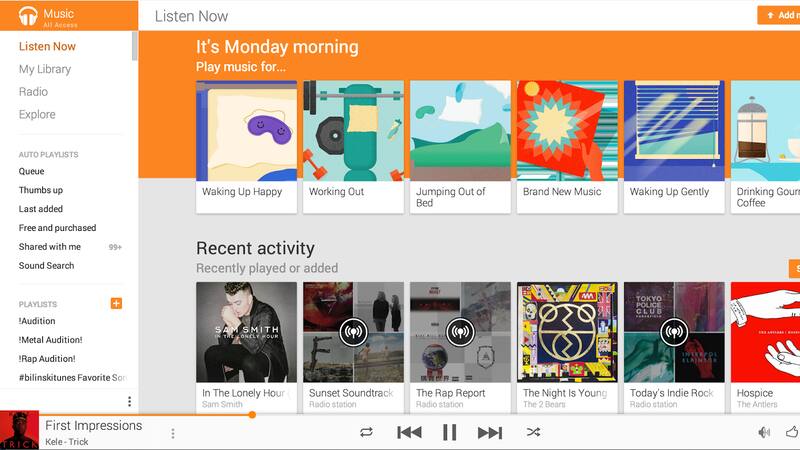Toggle shuffle mode on
Screen dimensions: 800x450
pos(533,433)
